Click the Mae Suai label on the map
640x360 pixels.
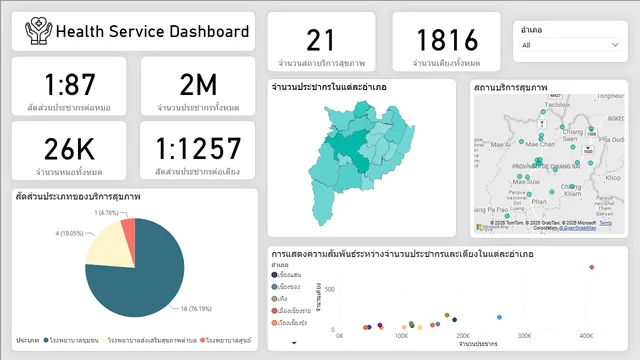pos(526,182)
